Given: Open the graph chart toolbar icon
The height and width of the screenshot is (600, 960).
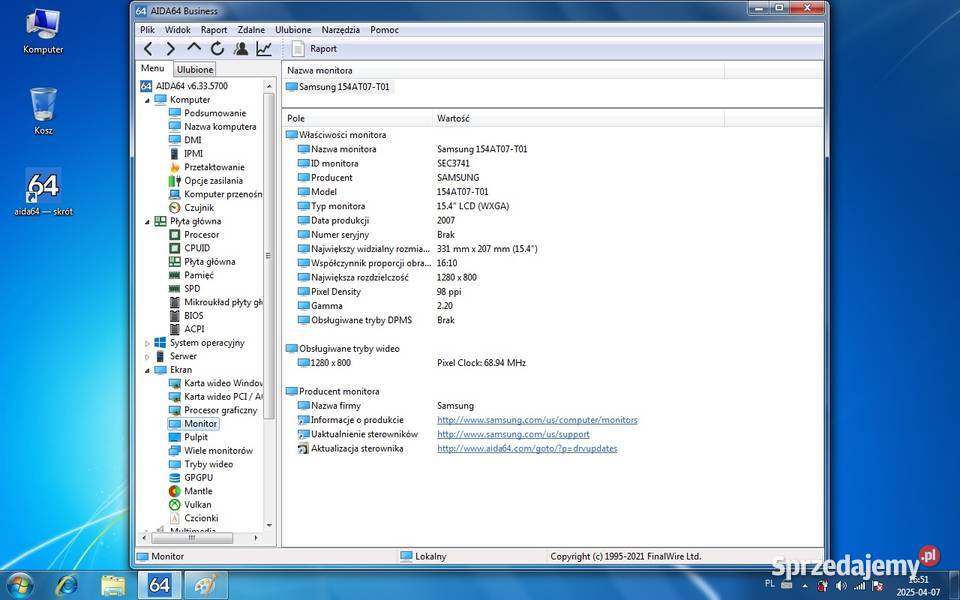Looking at the screenshot, I should (264, 48).
